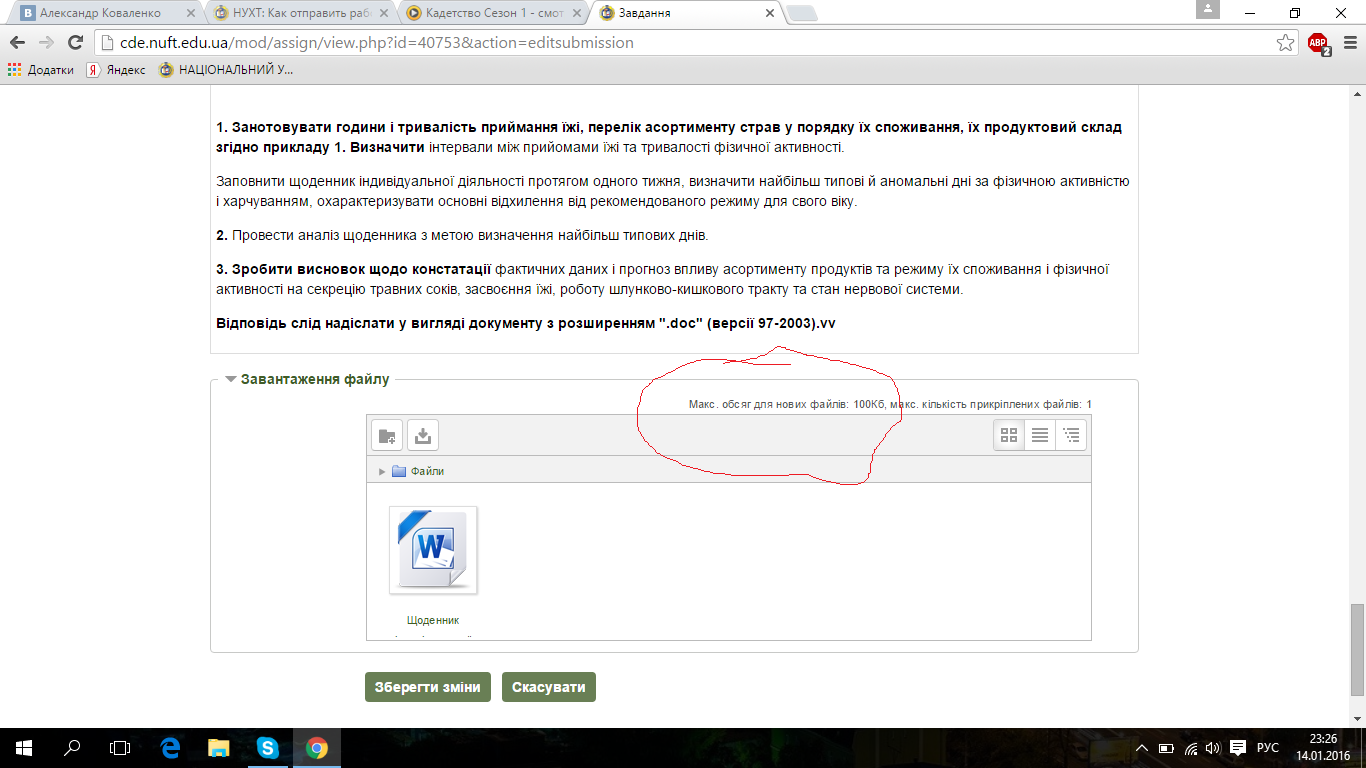Click the create folder icon

(x=387, y=435)
